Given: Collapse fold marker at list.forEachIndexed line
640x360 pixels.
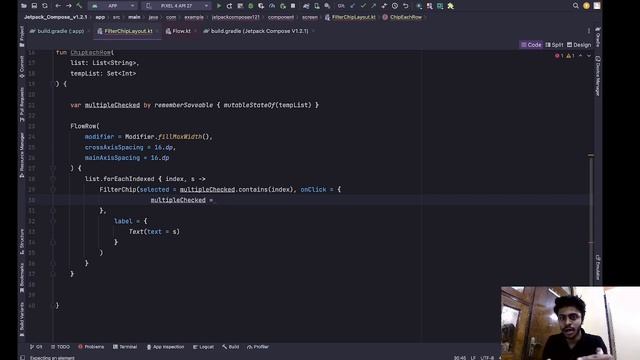Looking at the screenshot, I should point(53,179).
